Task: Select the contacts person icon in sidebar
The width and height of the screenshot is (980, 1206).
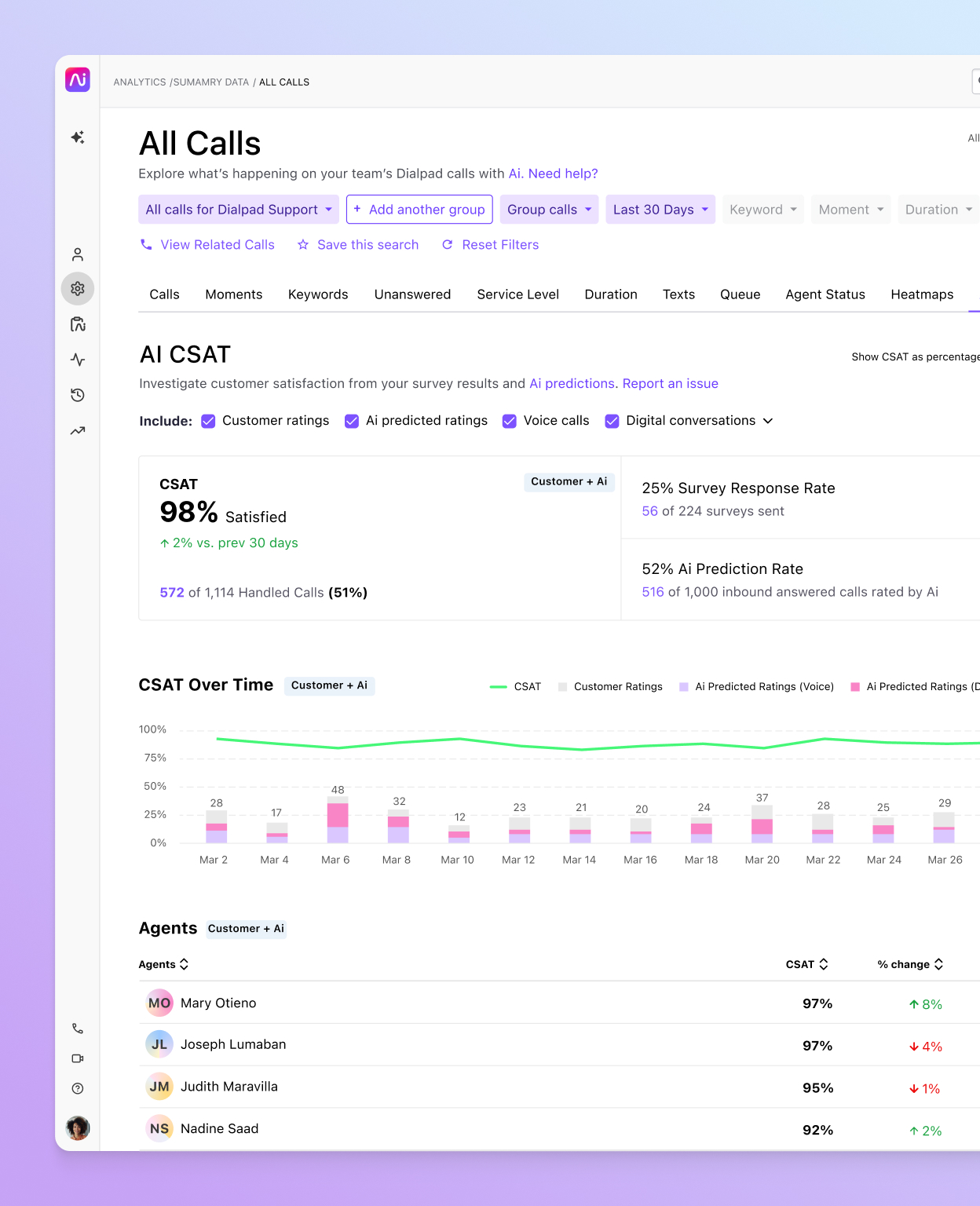Action: pos(77,254)
